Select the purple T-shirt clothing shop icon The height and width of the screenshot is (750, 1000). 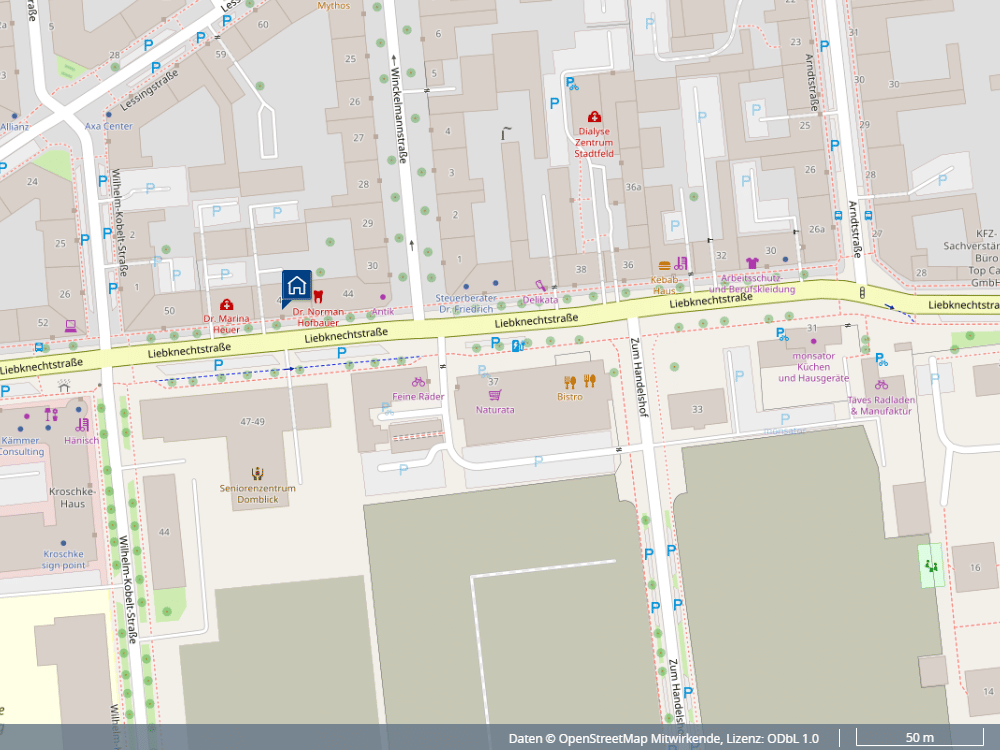pyautogui.click(x=752, y=263)
